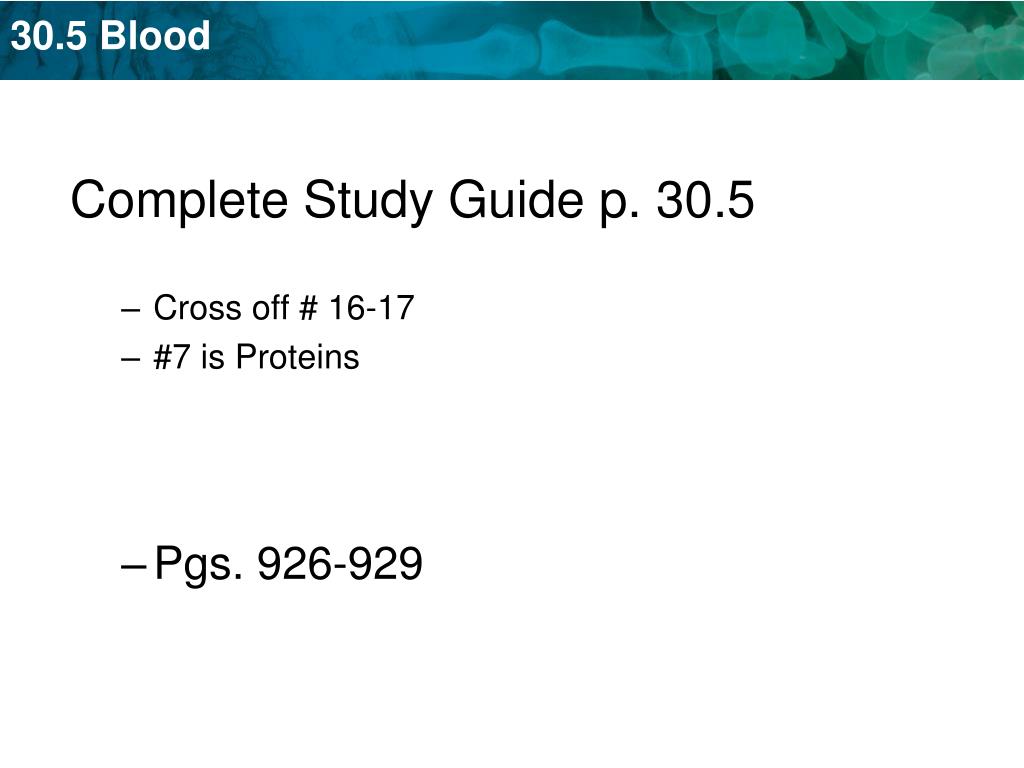This screenshot has width=1024, height=768.
Task: Click the "Pgs." abbreviation
Action: pyautogui.click(x=199, y=564)
